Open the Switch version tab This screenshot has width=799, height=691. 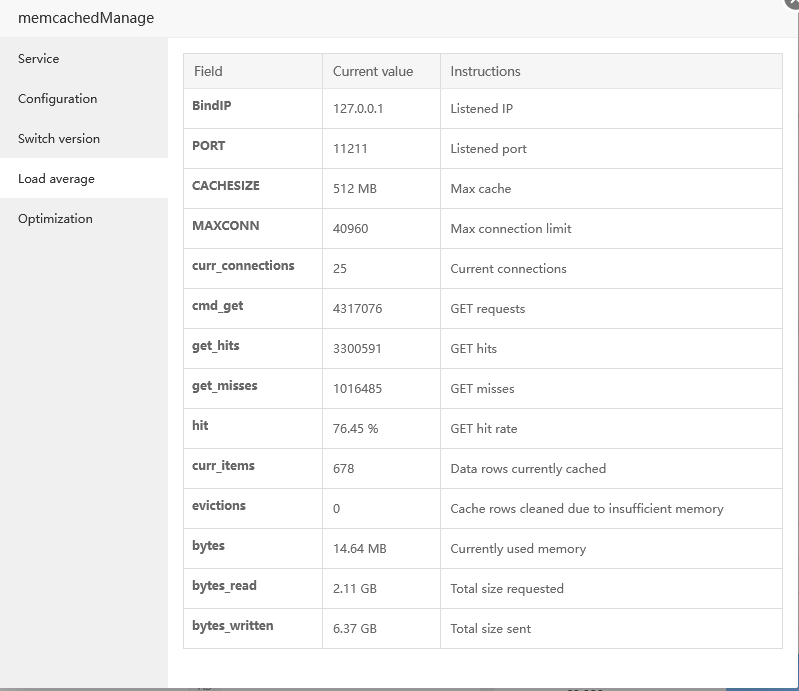coord(59,139)
